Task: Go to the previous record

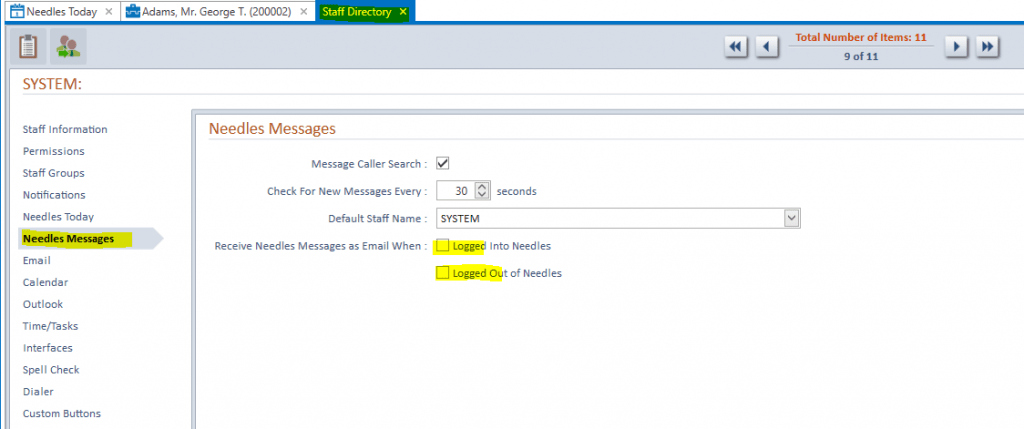Action: coord(766,46)
